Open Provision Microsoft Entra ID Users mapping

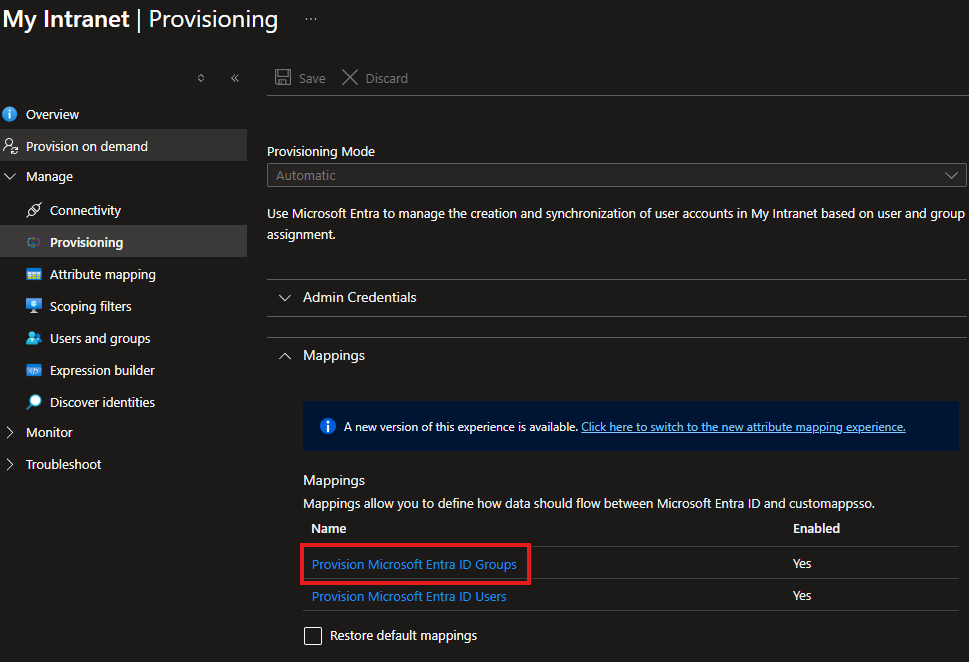pos(408,596)
